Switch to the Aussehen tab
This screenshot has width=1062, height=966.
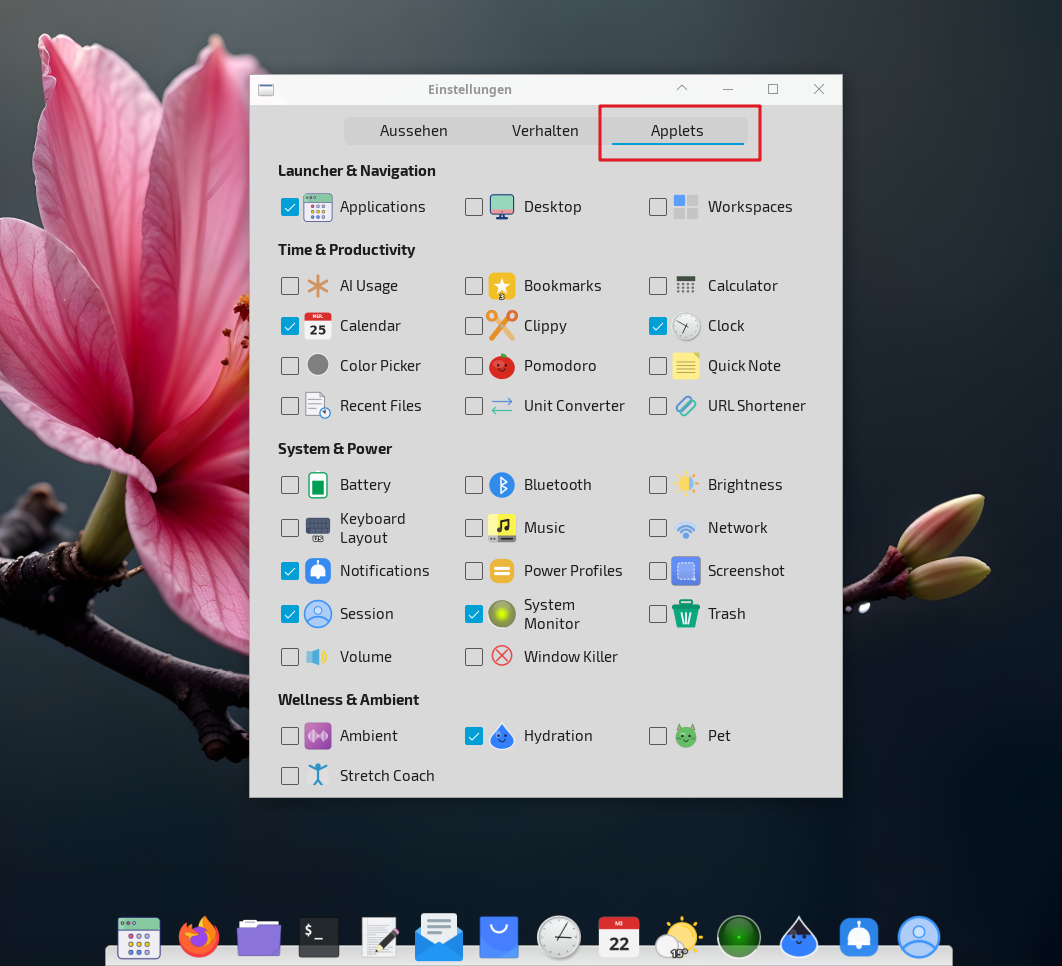coord(413,131)
